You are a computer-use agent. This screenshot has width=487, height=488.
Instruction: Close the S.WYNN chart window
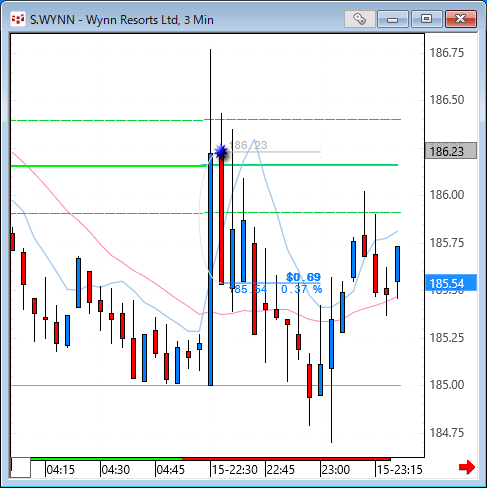(x=461, y=19)
